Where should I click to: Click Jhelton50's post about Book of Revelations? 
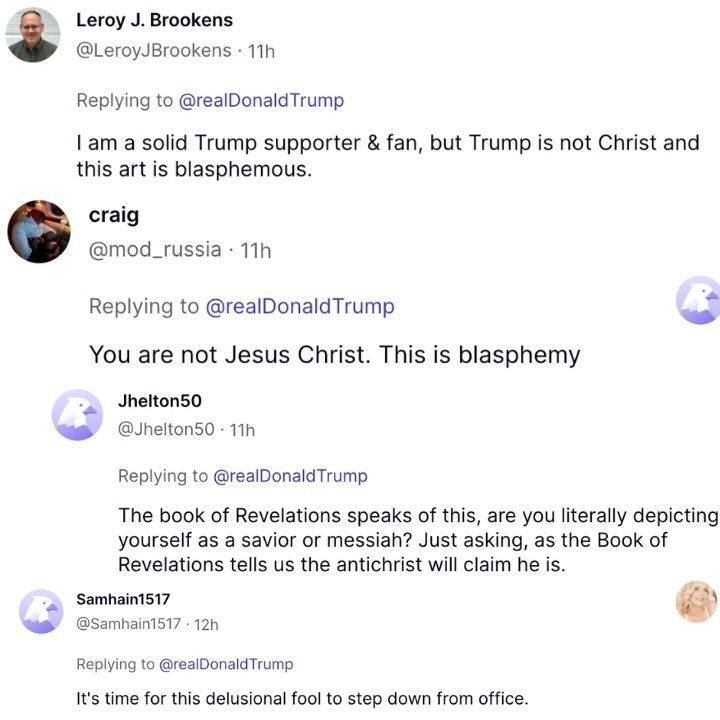(418, 540)
